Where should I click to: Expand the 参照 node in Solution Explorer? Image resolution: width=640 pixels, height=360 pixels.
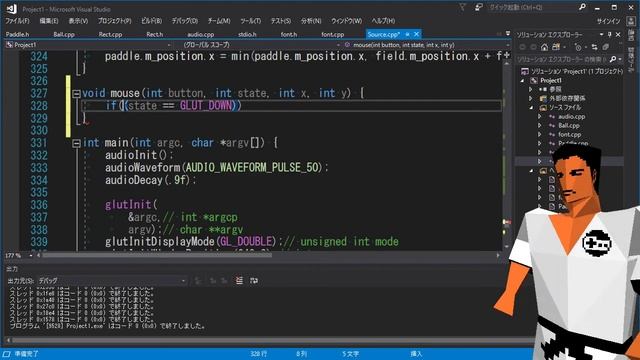tap(531, 89)
